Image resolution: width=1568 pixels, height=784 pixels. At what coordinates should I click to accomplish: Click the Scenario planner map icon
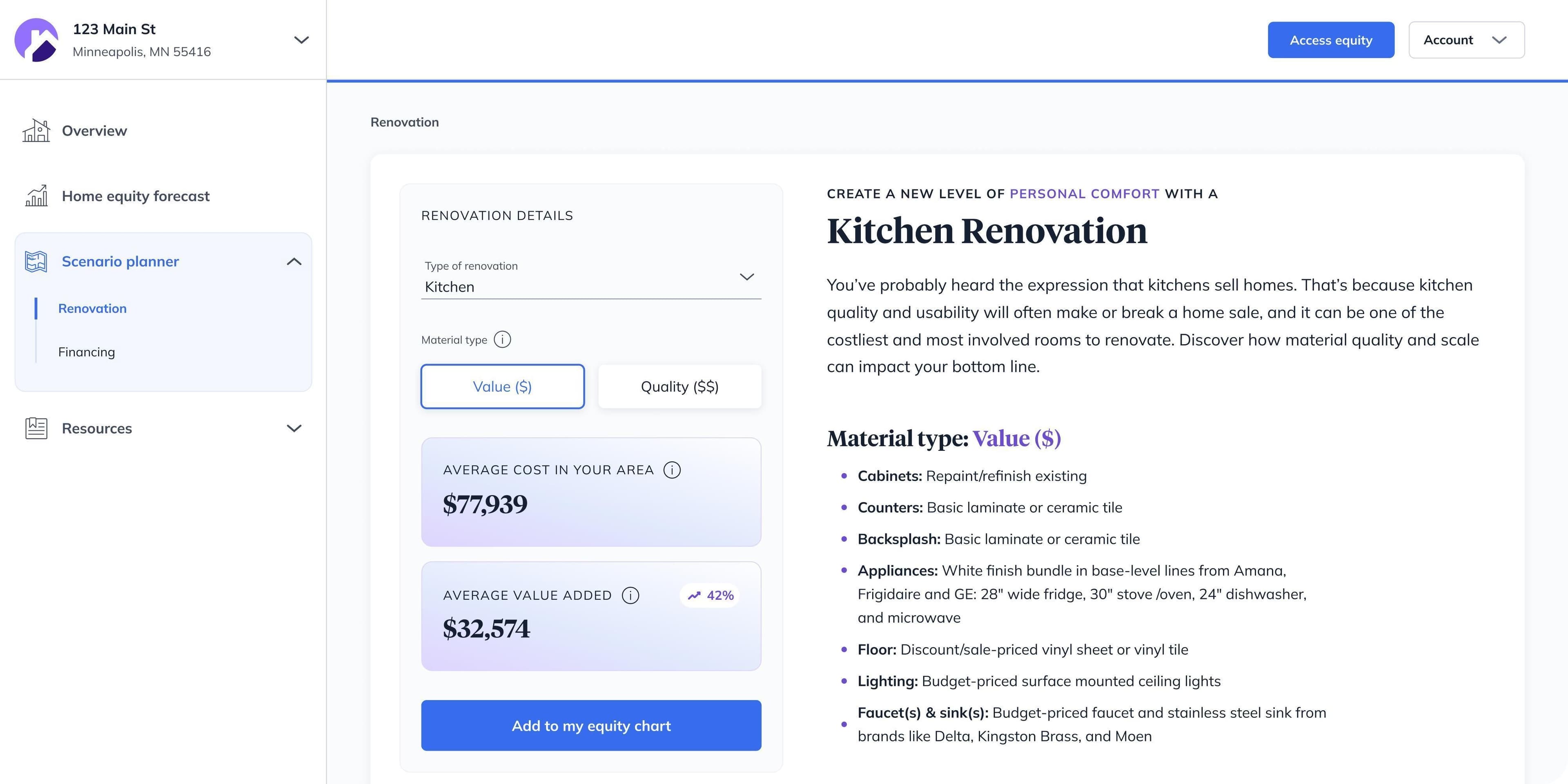pos(36,261)
